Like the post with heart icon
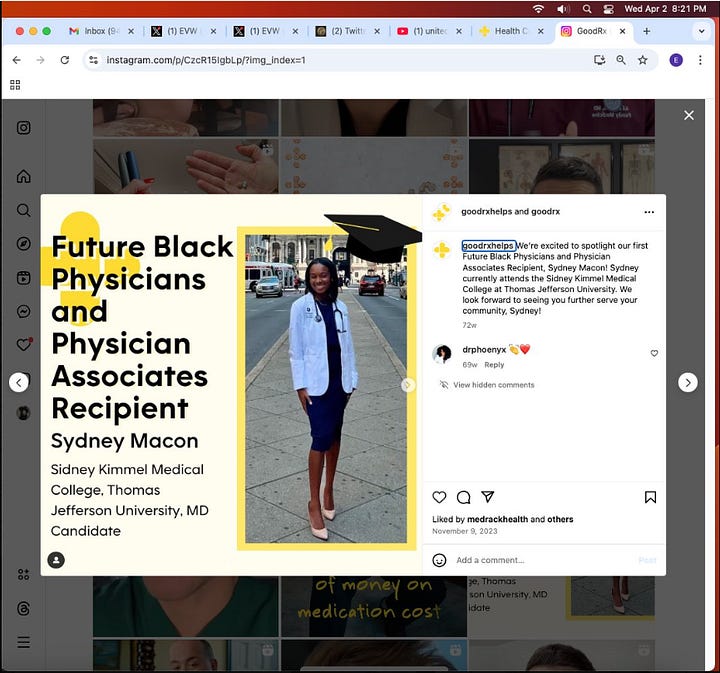The width and height of the screenshot is (720, 673). tap(439, 497)
